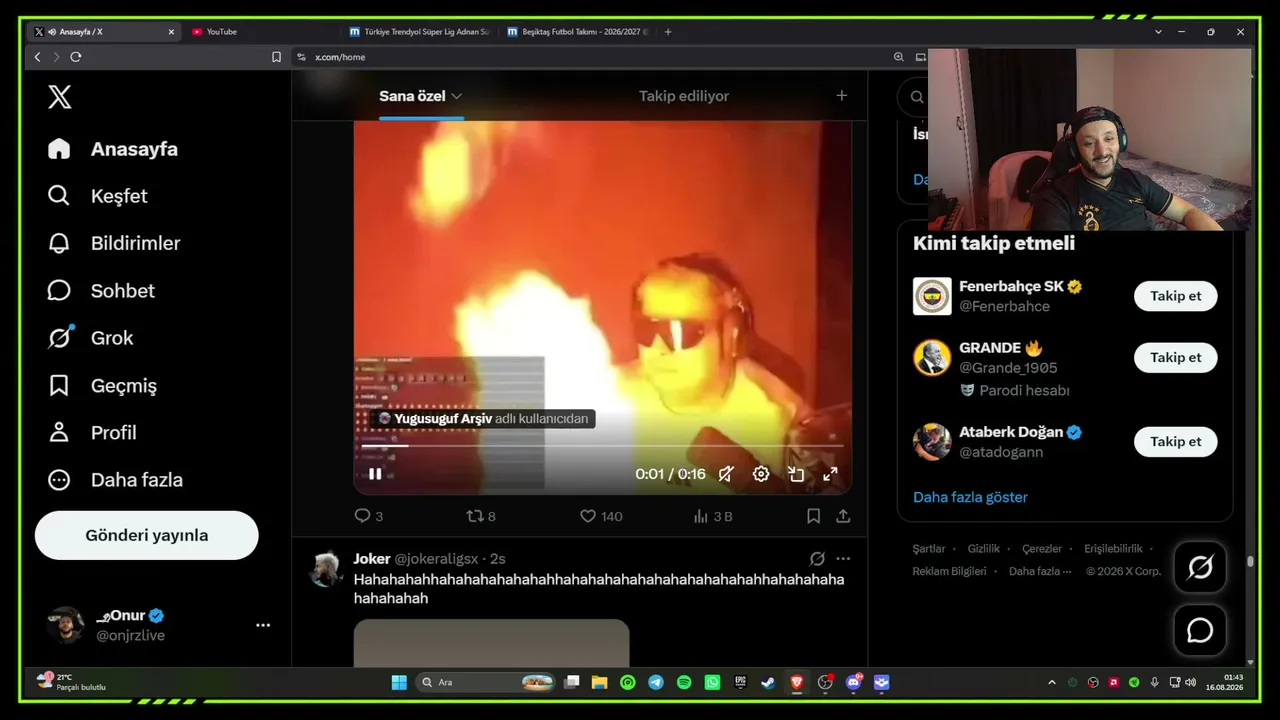
Task: Open Steam from the taskbar
Action: [768, 682]
